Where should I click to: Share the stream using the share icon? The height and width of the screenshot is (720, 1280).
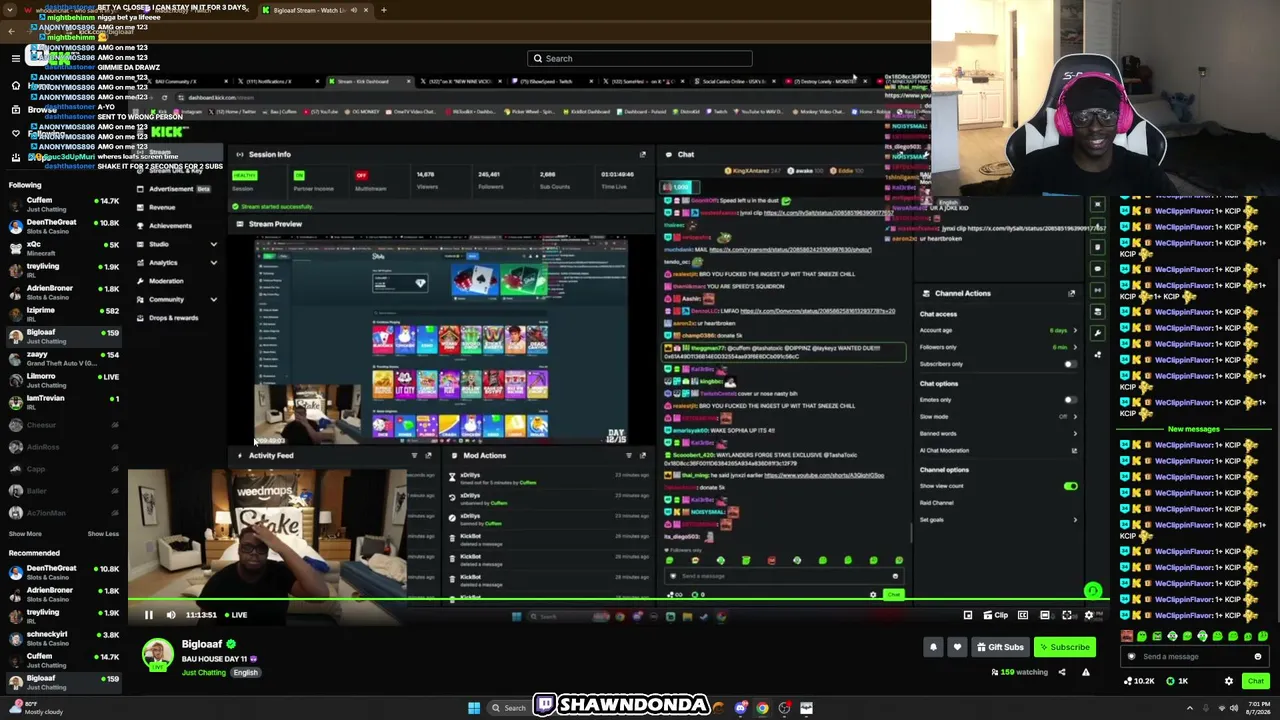[1062, 672]
